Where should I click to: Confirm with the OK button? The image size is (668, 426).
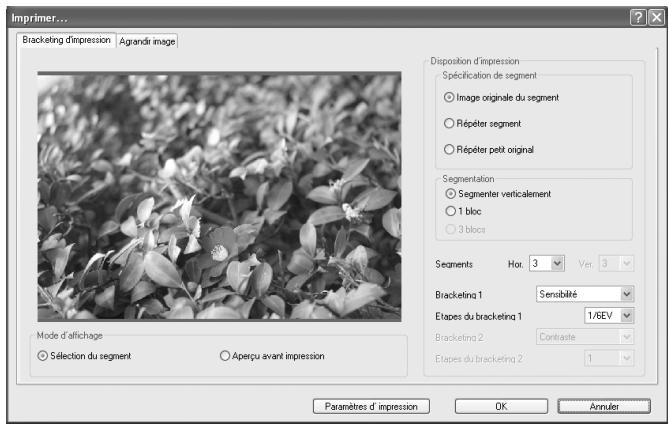pos(501,406)
